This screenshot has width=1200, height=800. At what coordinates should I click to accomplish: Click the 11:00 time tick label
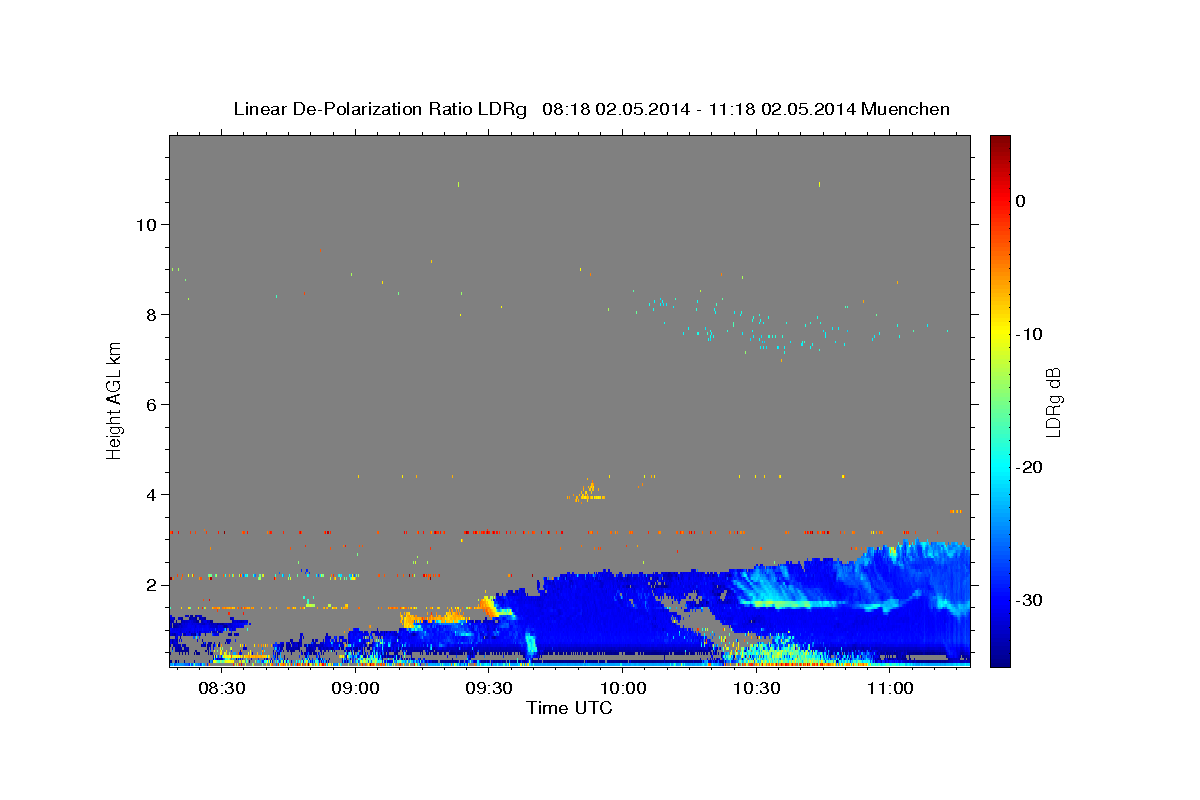tap(889, 689)
